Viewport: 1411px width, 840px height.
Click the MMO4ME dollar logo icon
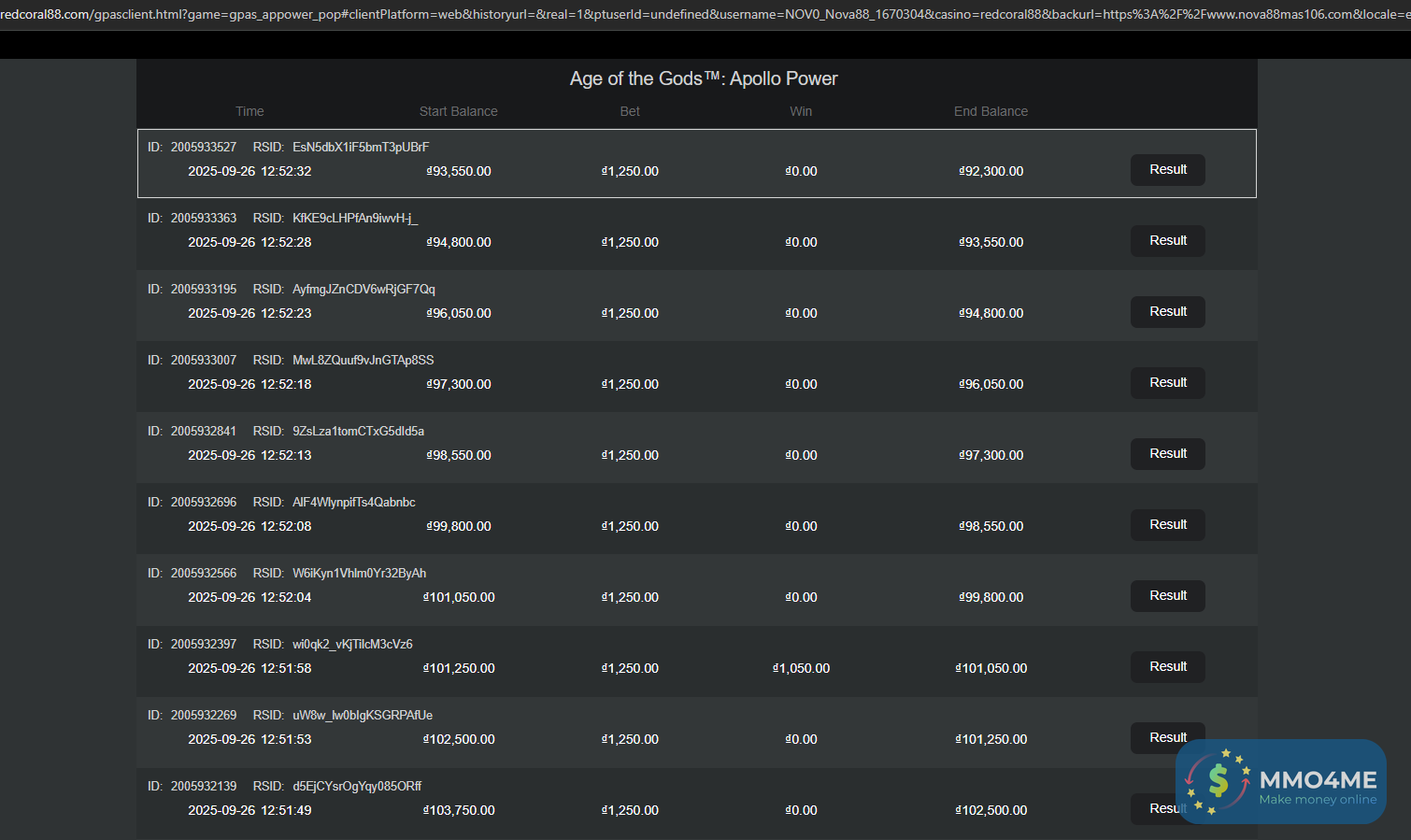(1218, 781)
